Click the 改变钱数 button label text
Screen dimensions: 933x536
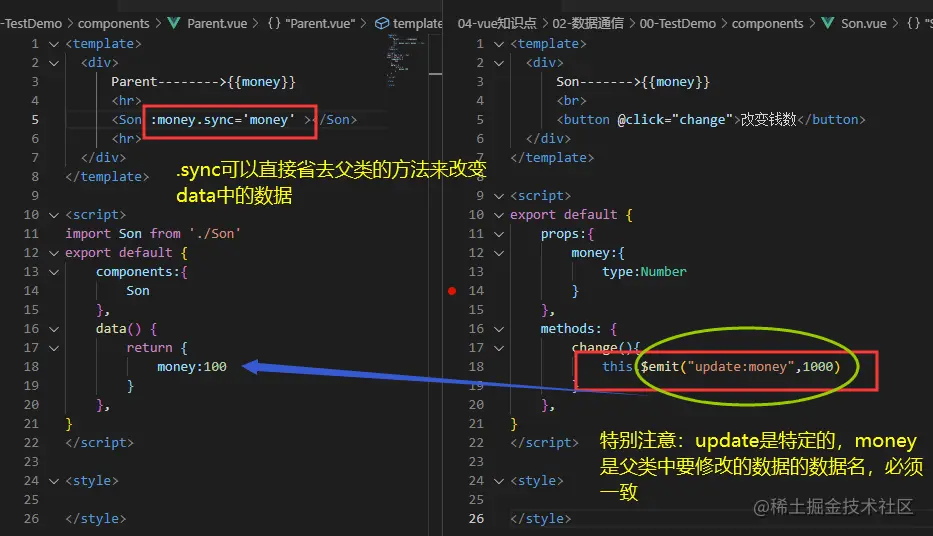click(x=768, y=120)
